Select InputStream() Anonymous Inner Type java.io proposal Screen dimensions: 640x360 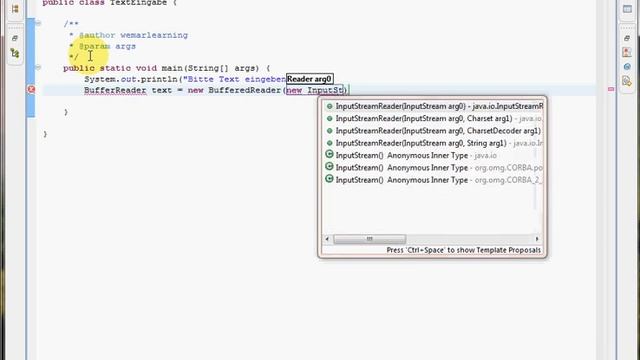pyautogui.click(x=433, y=155)
